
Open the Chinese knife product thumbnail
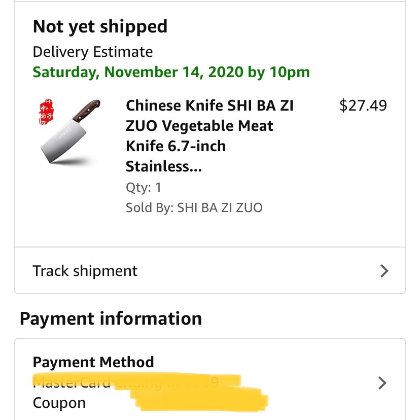[69, 132]
